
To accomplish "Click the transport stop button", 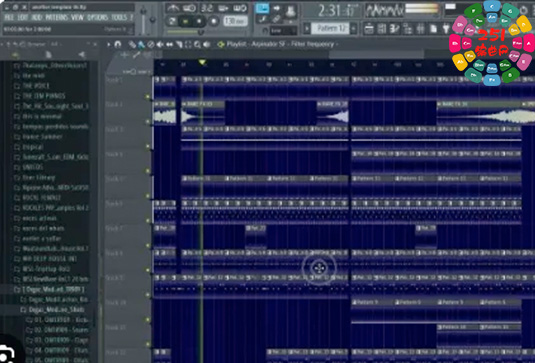I will (x=199, y=21).
